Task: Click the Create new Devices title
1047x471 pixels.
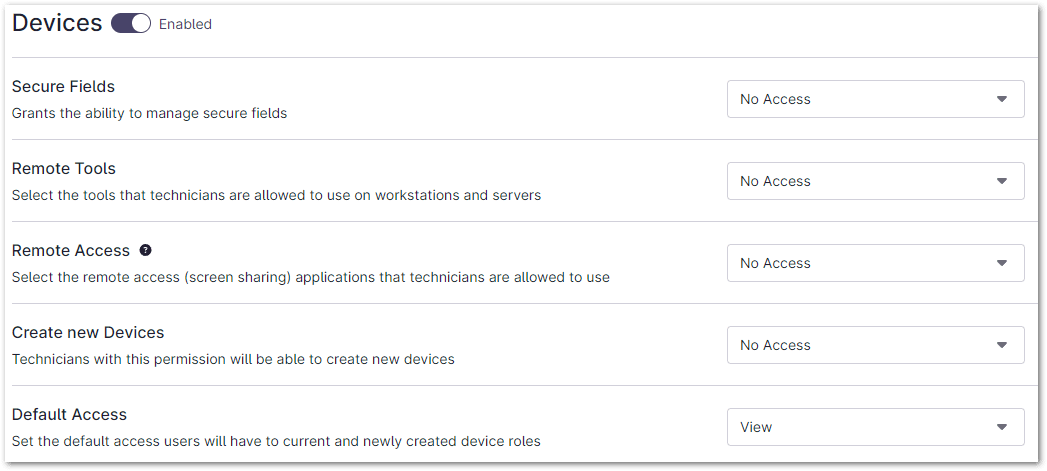Action: tap(88, 332)
